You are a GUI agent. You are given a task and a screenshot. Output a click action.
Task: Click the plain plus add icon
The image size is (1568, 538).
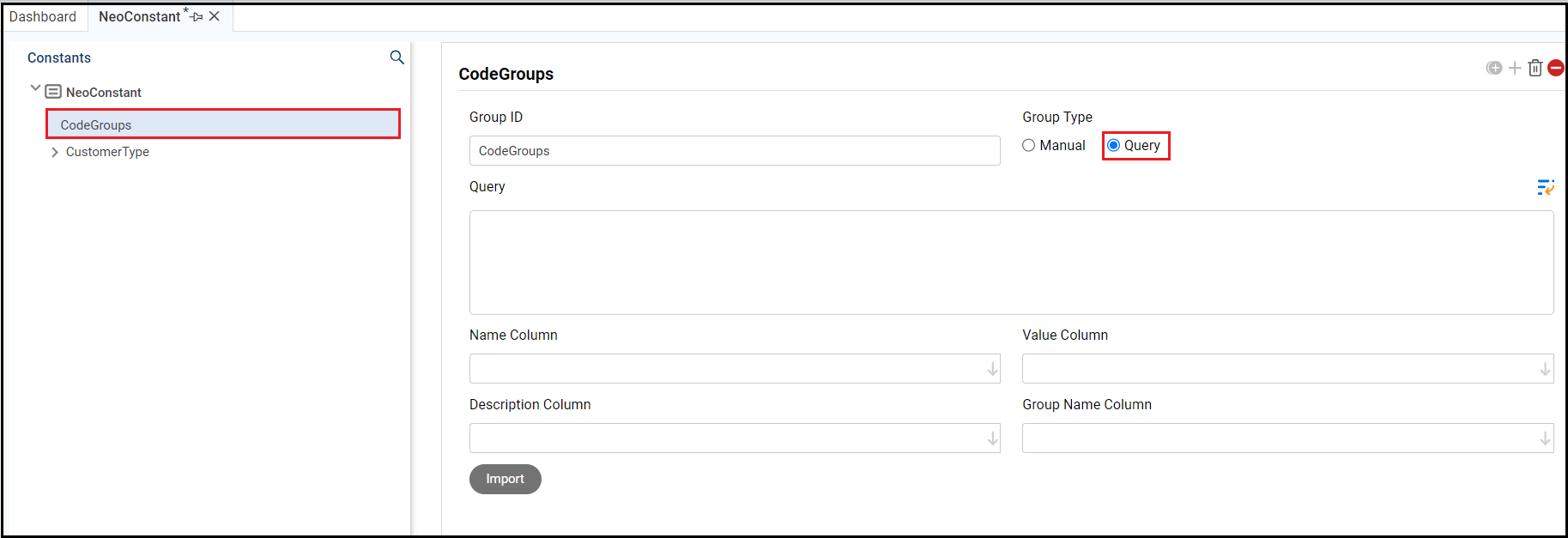(x=1515, y=68)
